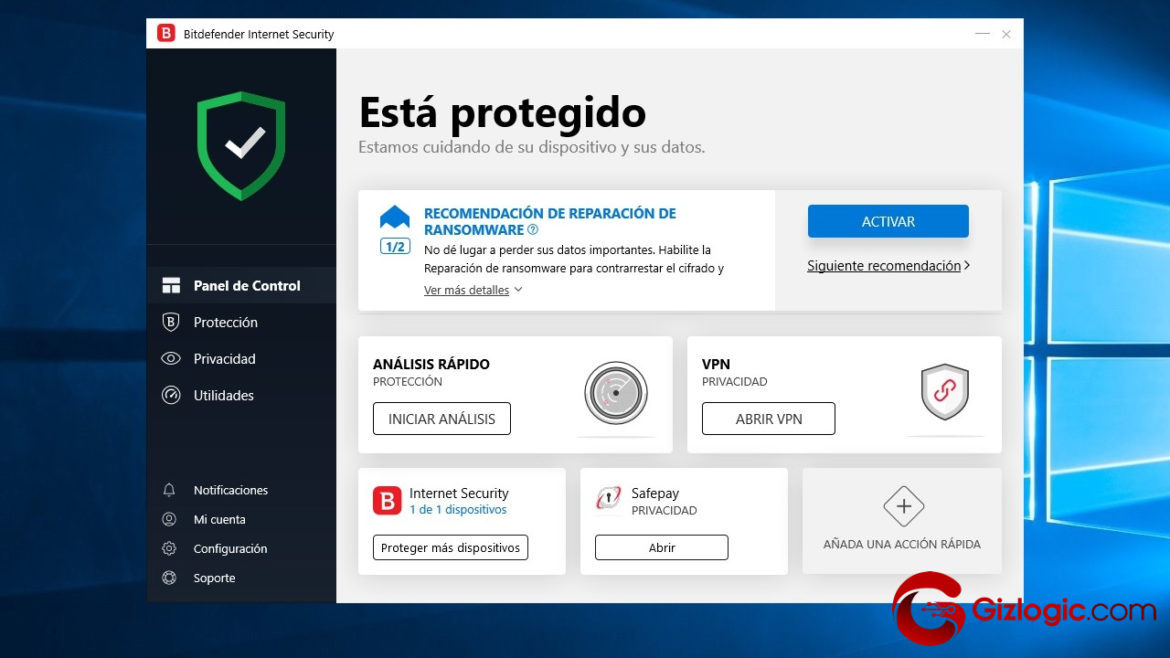Click the Quick Scan radar icon
This screenshot has height=658, width=1170.
[616, 393]
